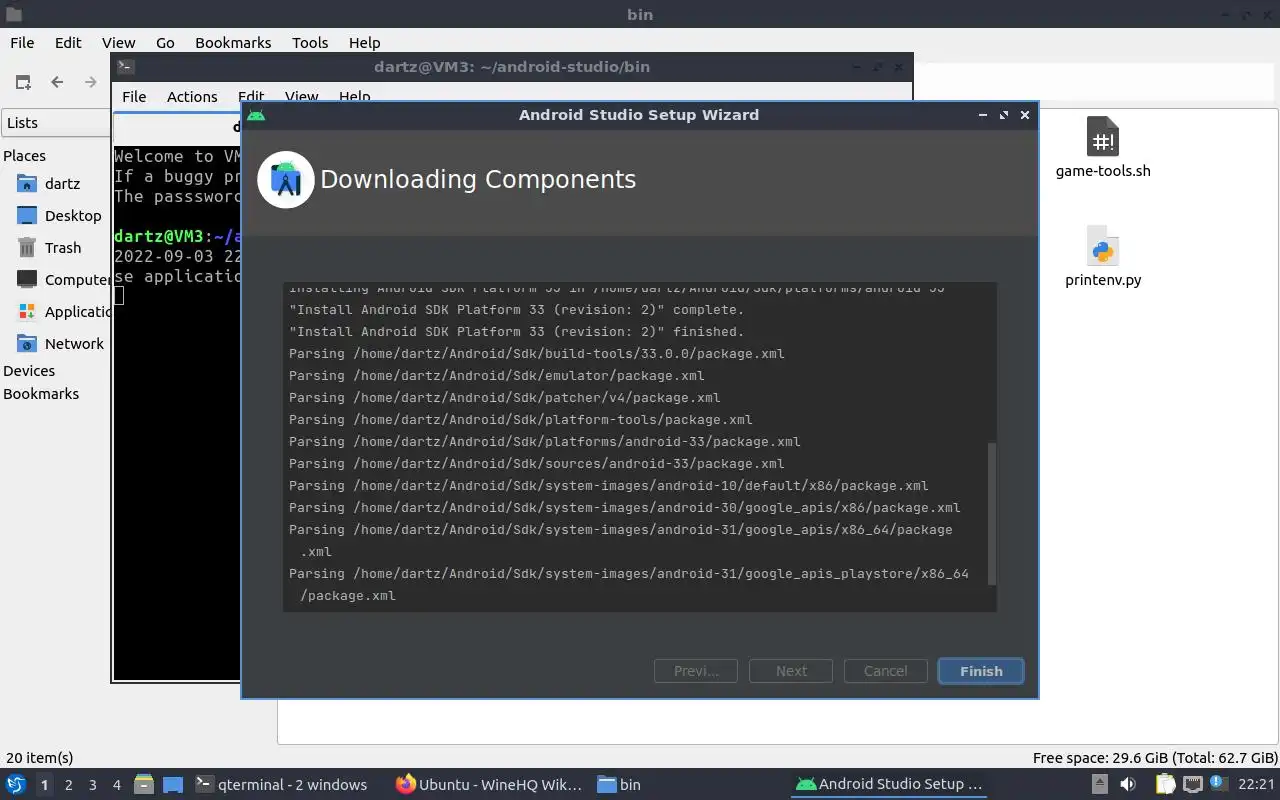Open the application launcher menu in taskbar
The height and width of the screenshot is (800, 1280).
(x=16, y=784)
